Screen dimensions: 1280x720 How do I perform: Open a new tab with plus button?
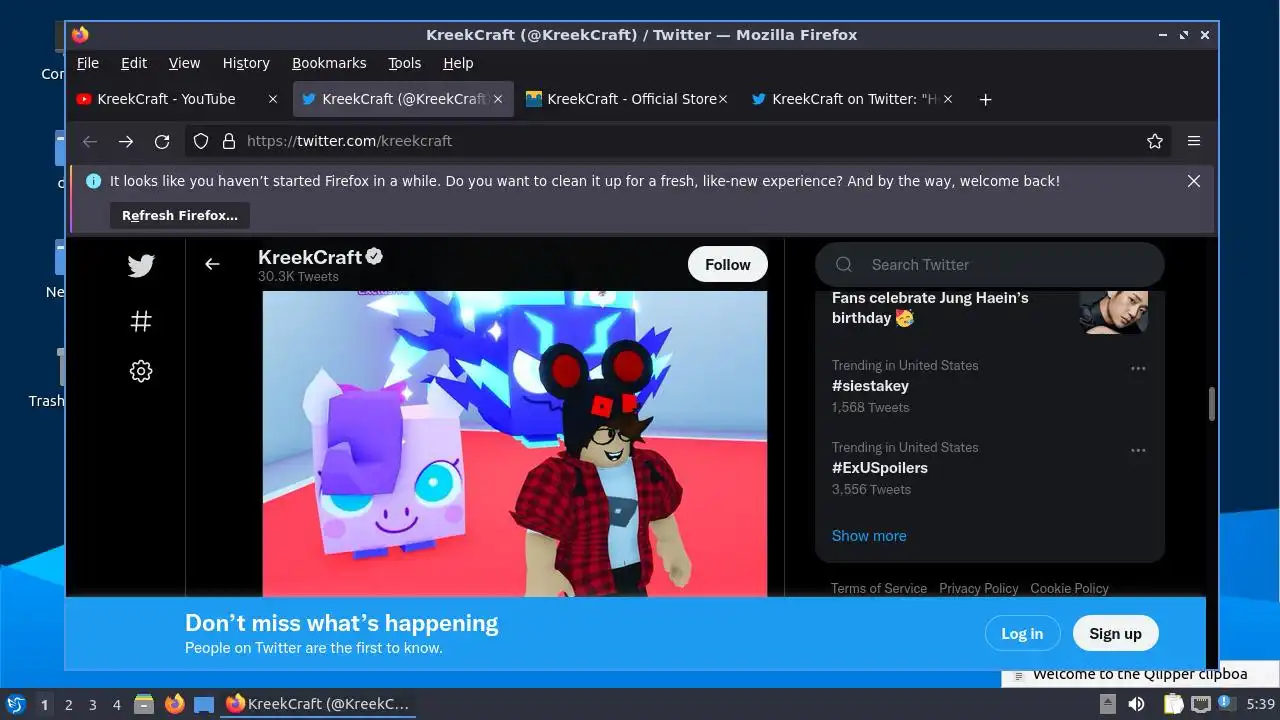click(985, 99)
